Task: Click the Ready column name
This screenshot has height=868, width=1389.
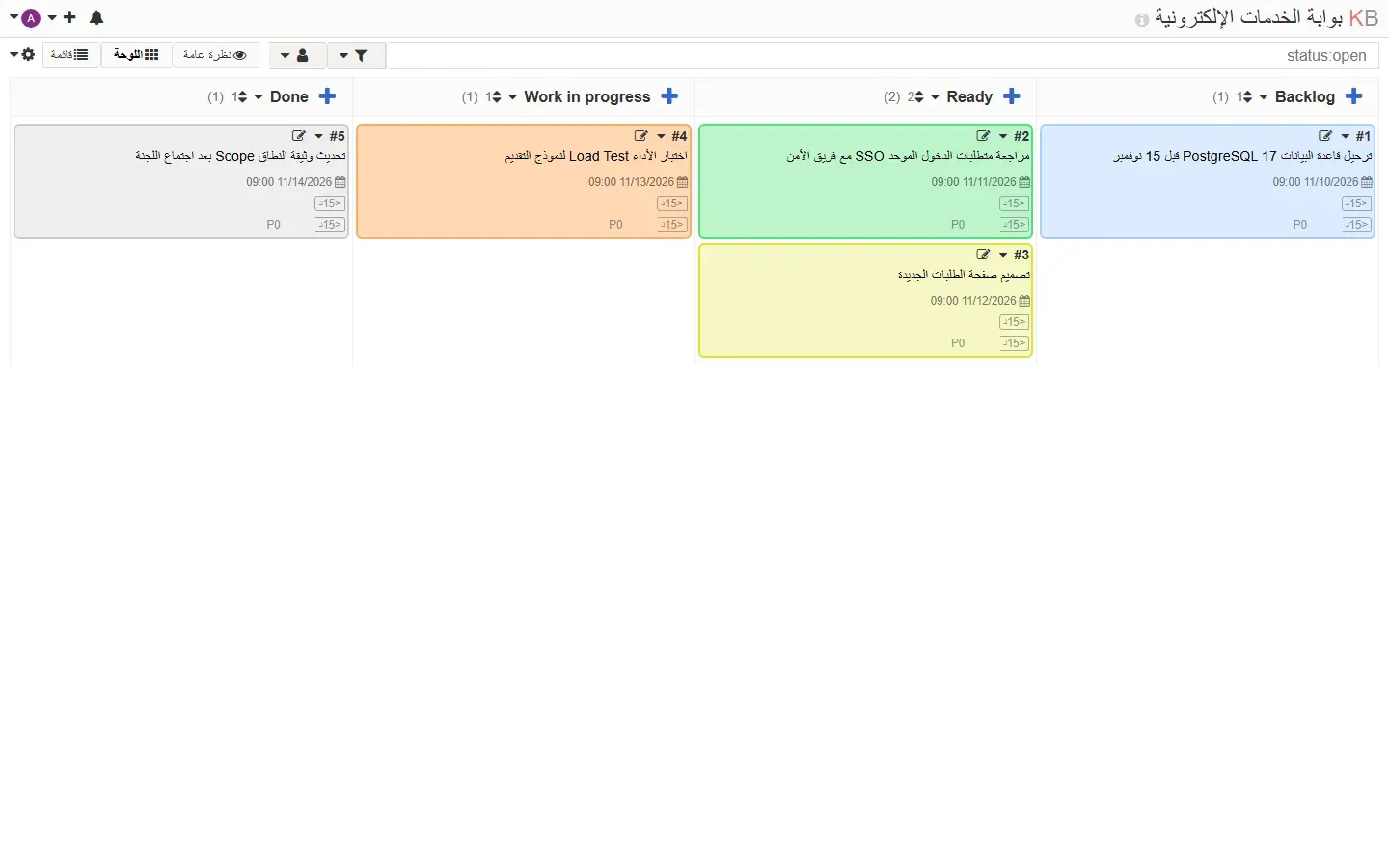Action: pyautogui.click(x=969, y=96)
